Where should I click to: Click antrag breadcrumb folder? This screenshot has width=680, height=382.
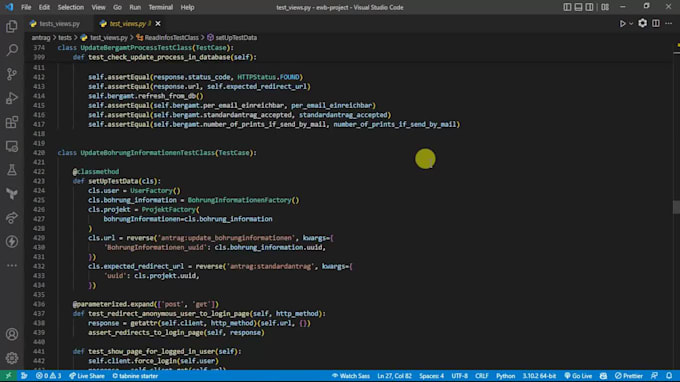tap(41, 38)
